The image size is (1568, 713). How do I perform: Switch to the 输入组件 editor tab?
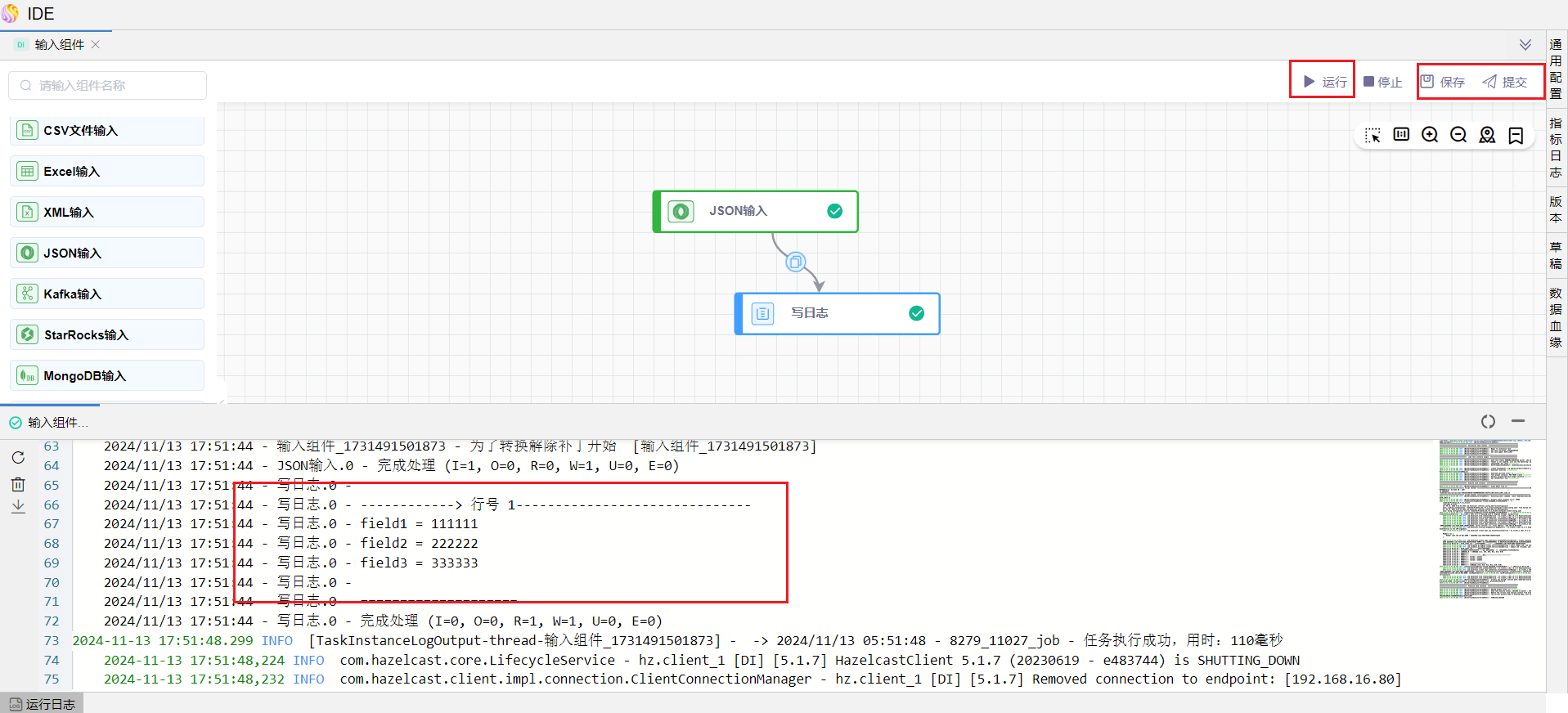coord(59,45)
